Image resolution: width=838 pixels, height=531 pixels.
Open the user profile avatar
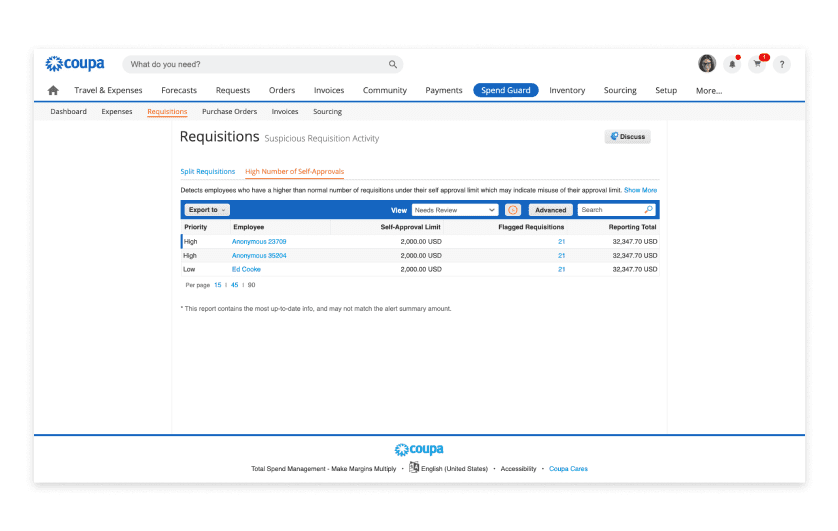(x=707, y=64)
